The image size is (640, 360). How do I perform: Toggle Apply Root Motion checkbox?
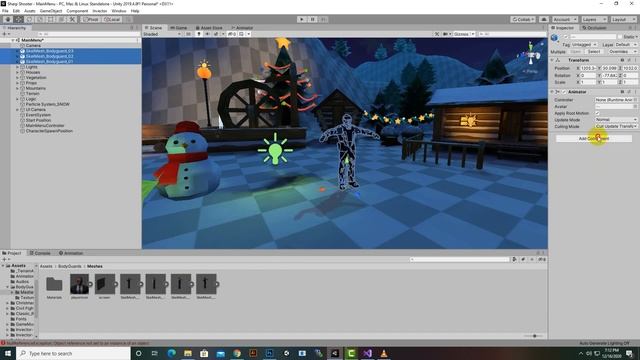[x=598, y=113]
